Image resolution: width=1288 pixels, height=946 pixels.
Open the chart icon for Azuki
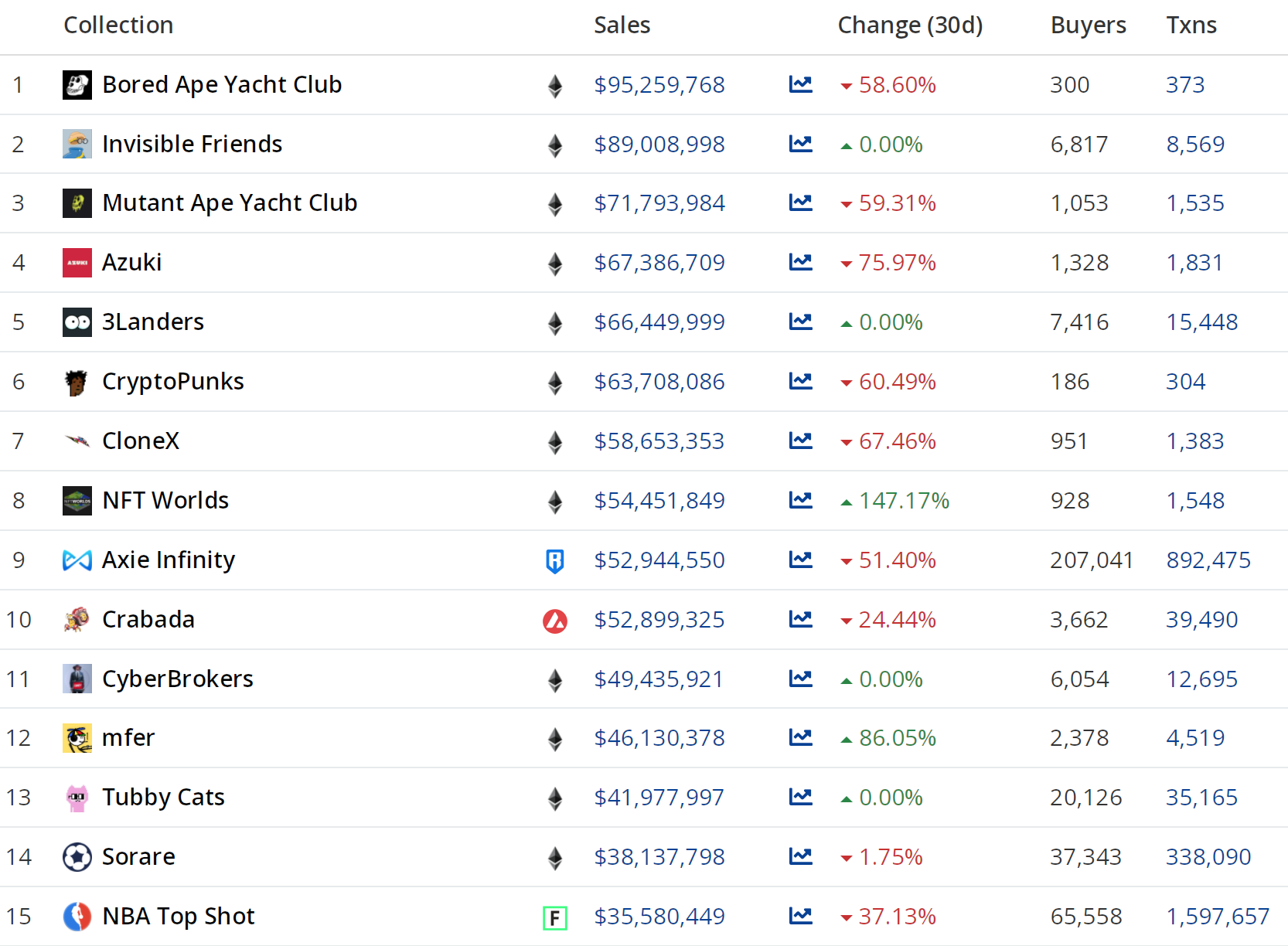(800, 262)
